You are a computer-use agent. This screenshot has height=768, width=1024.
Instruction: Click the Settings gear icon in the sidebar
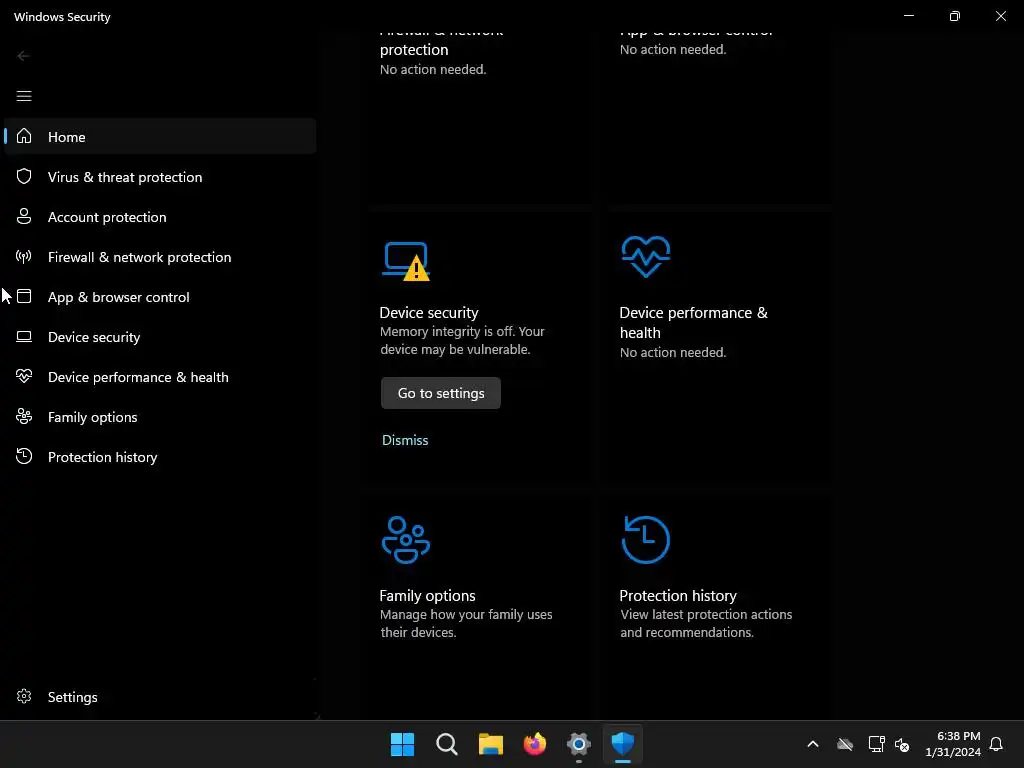coord(24,696)
